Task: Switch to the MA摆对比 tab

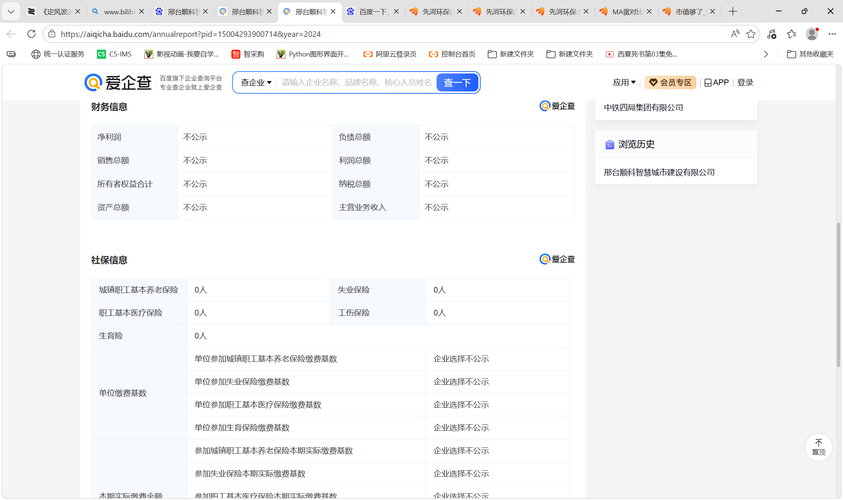Action: point(624,11)
